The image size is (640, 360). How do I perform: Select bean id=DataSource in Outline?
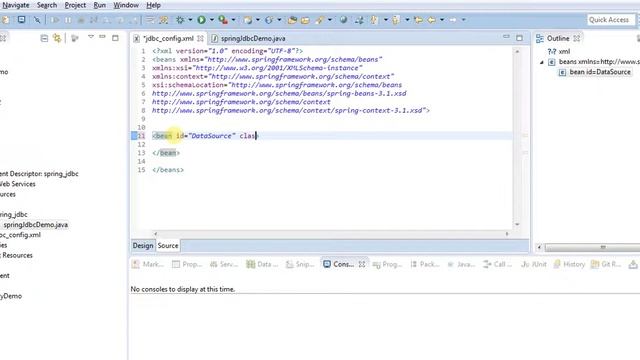(x=600, y=72)
